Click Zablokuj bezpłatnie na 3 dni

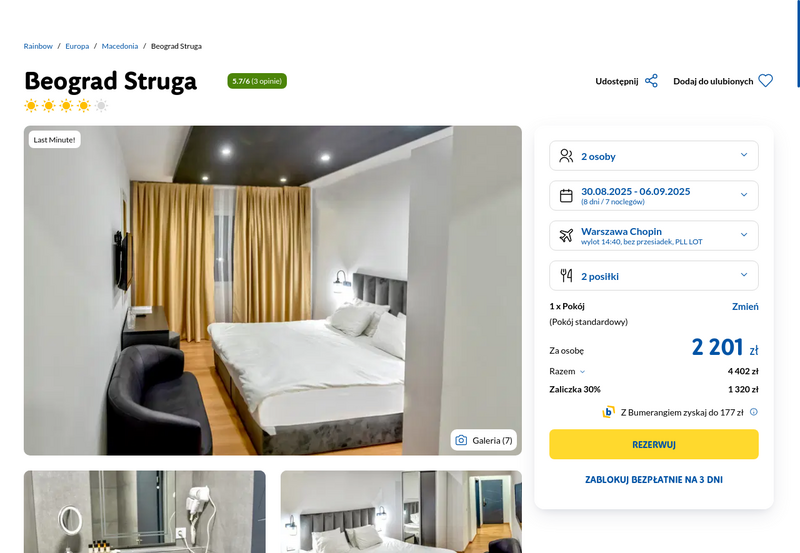pyautogui.click(x=654, y=480)
